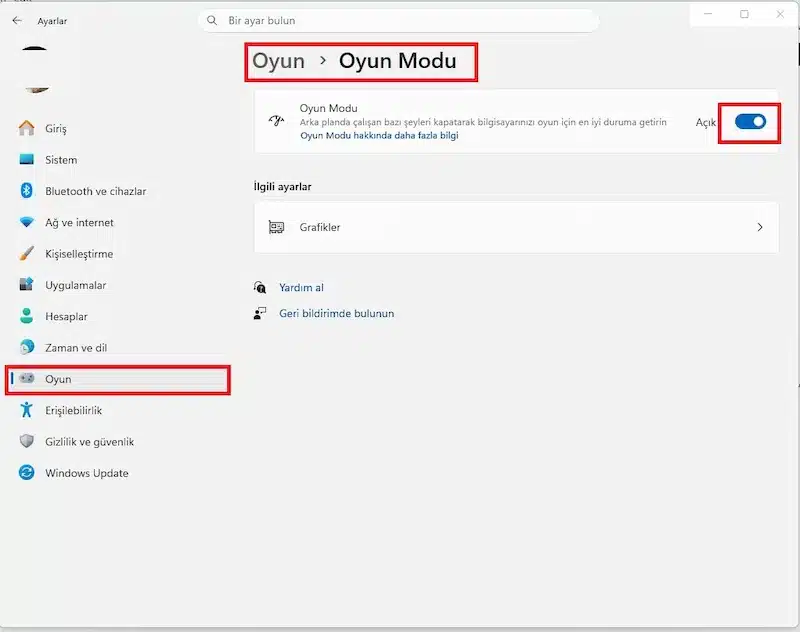Open Windows Update page
The width and height of the screenshot is (800, 632).
click(117, 473)
